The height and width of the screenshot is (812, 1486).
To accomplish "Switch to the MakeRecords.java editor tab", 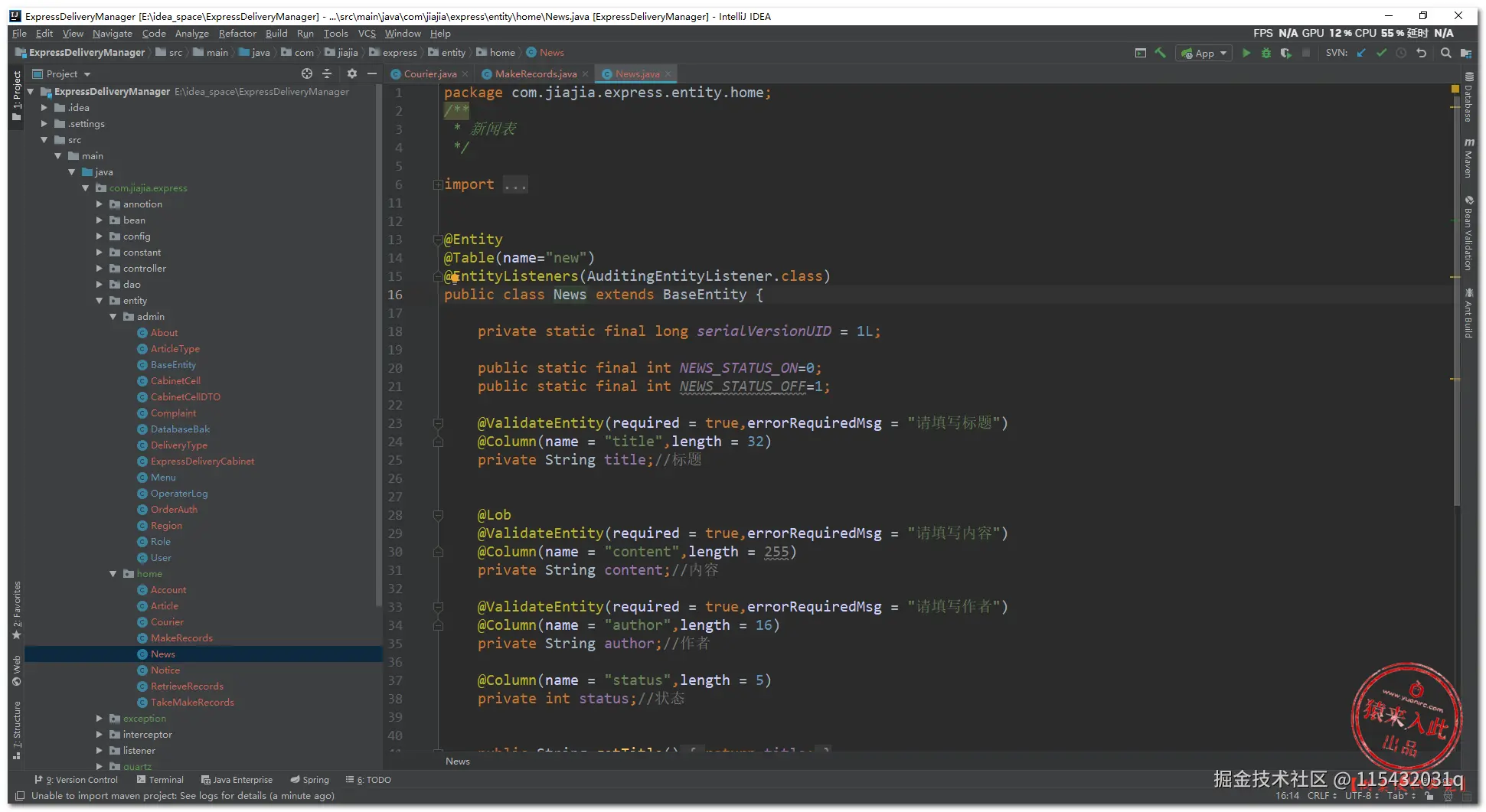I will 535,74.
